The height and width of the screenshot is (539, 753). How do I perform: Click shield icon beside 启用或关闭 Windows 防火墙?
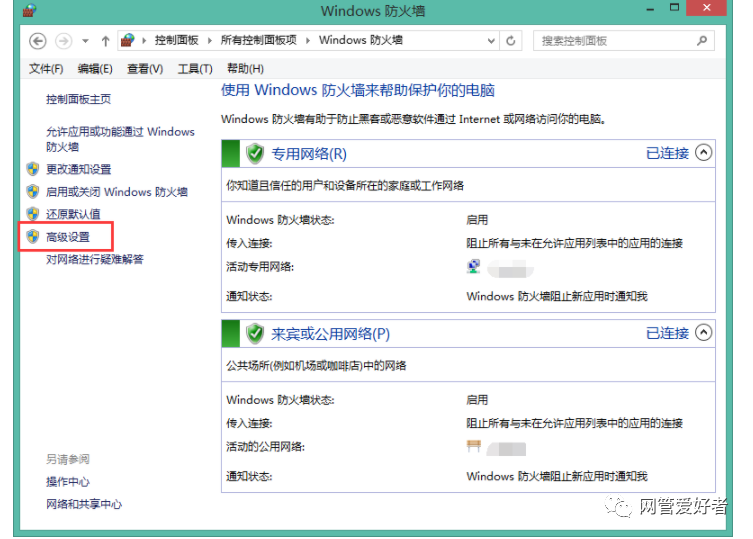(33, 192)
